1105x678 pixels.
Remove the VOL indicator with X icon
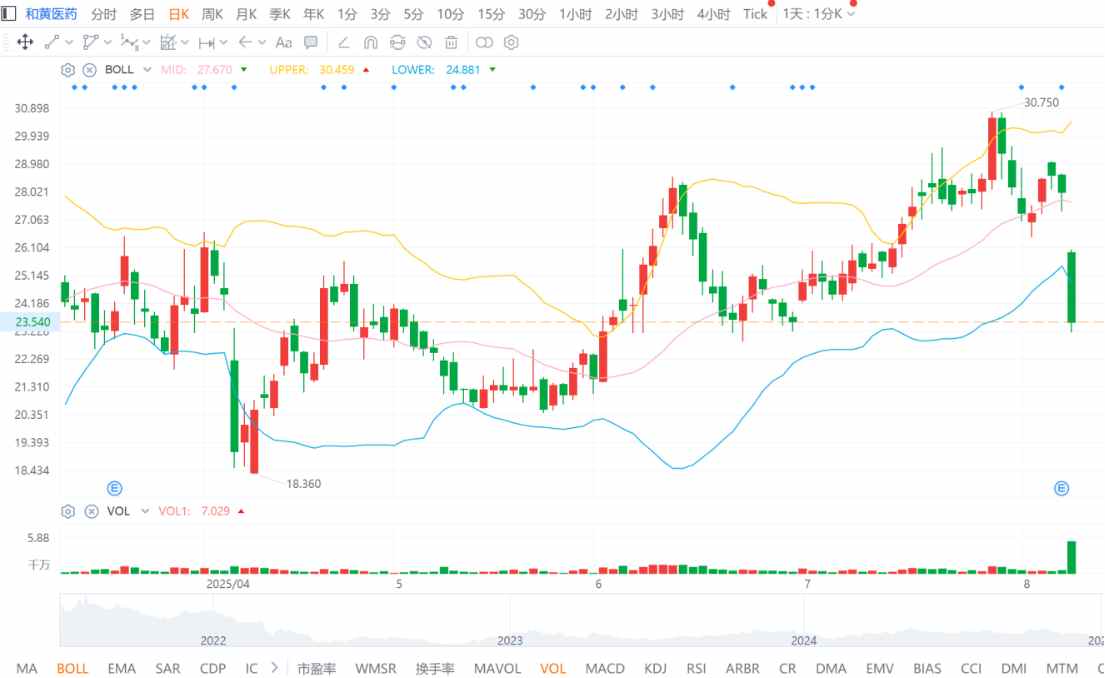(89, 511)
